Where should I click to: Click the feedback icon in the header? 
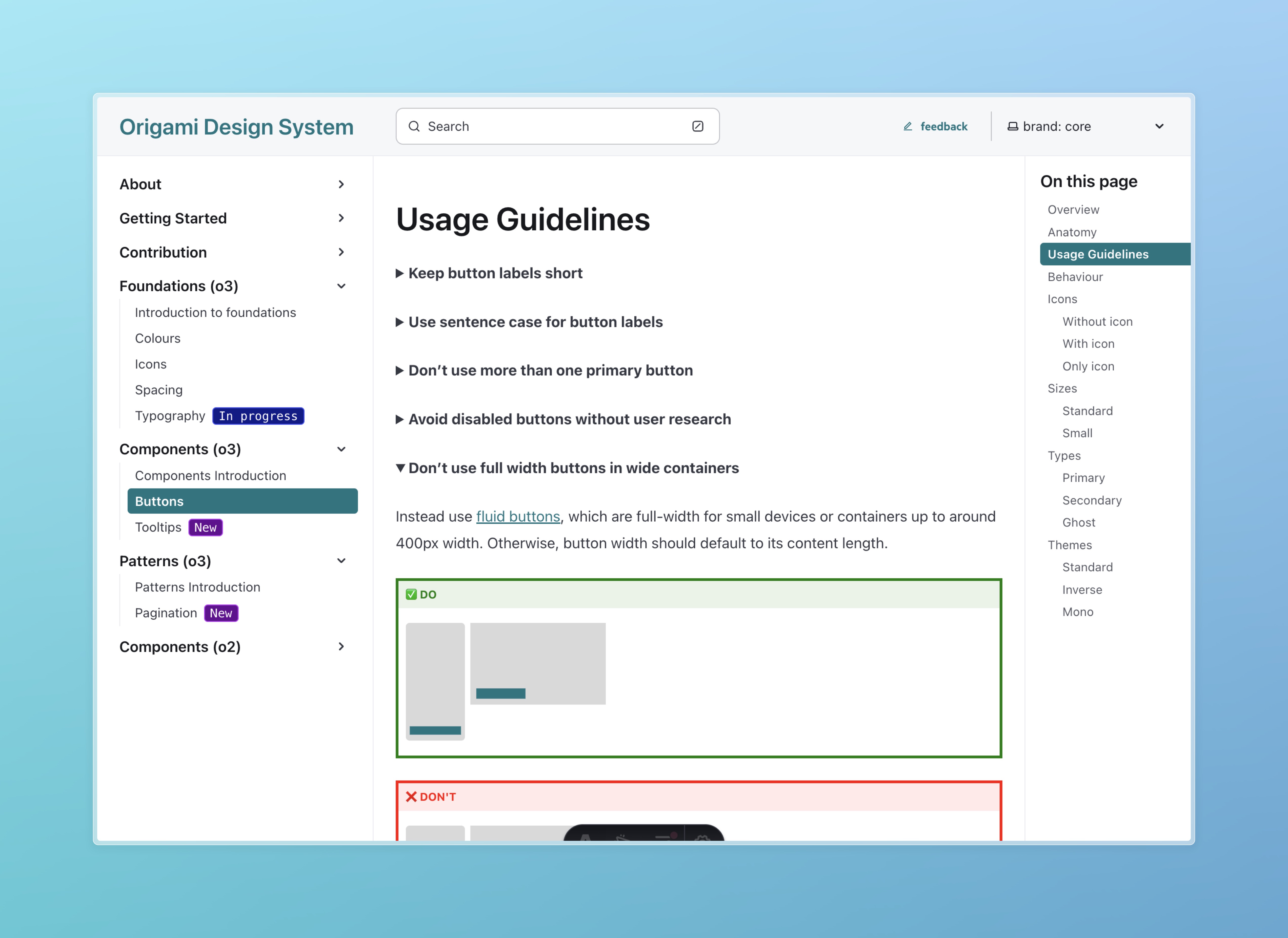tap(906, 126)
